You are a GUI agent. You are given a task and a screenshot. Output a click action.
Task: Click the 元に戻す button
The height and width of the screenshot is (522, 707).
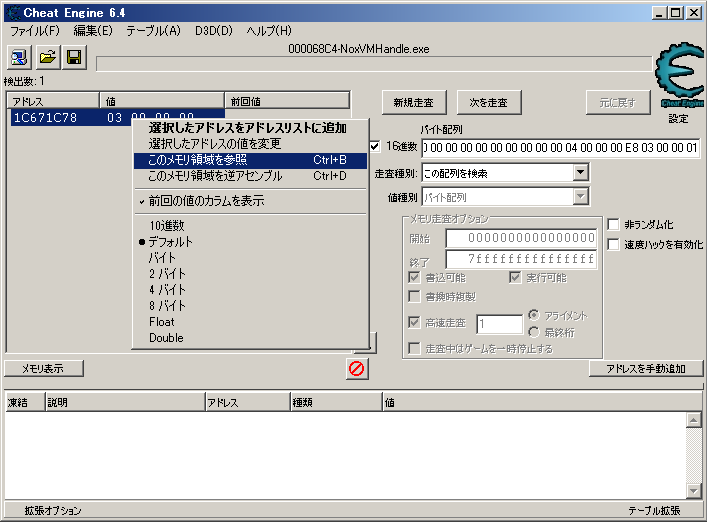click(x=618, y=102)
